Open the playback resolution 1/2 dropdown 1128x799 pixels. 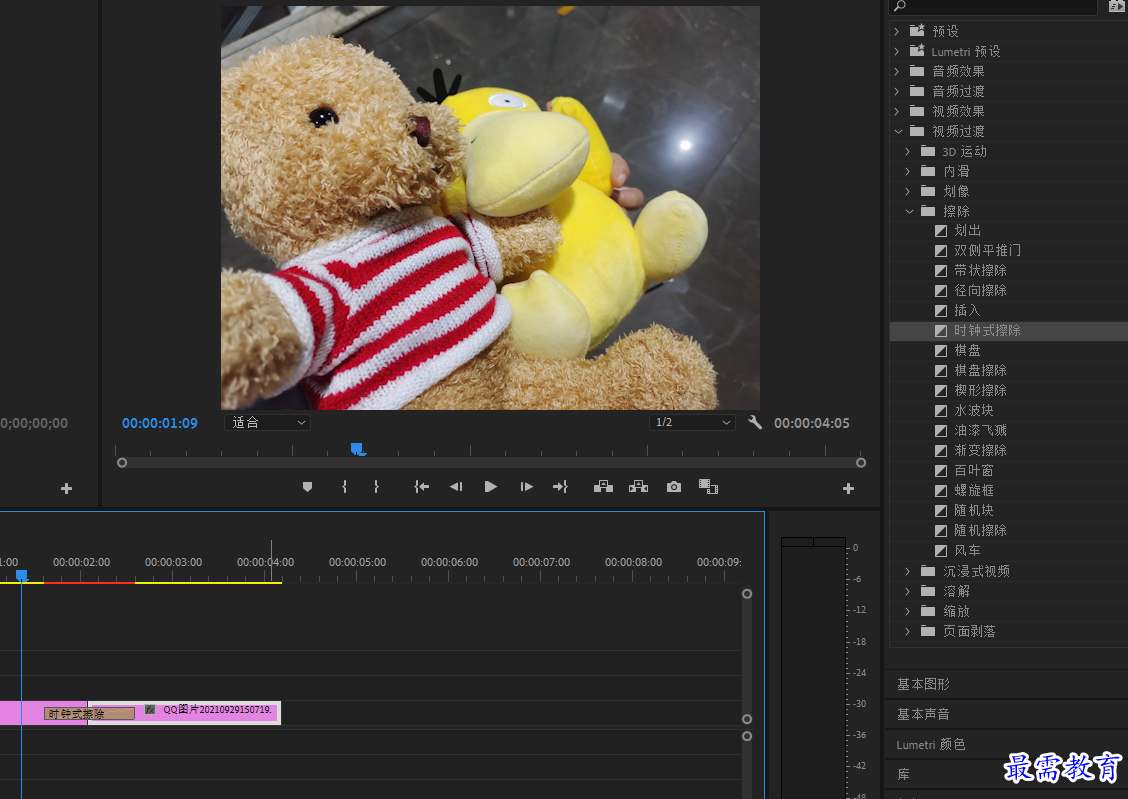(692, 422)
